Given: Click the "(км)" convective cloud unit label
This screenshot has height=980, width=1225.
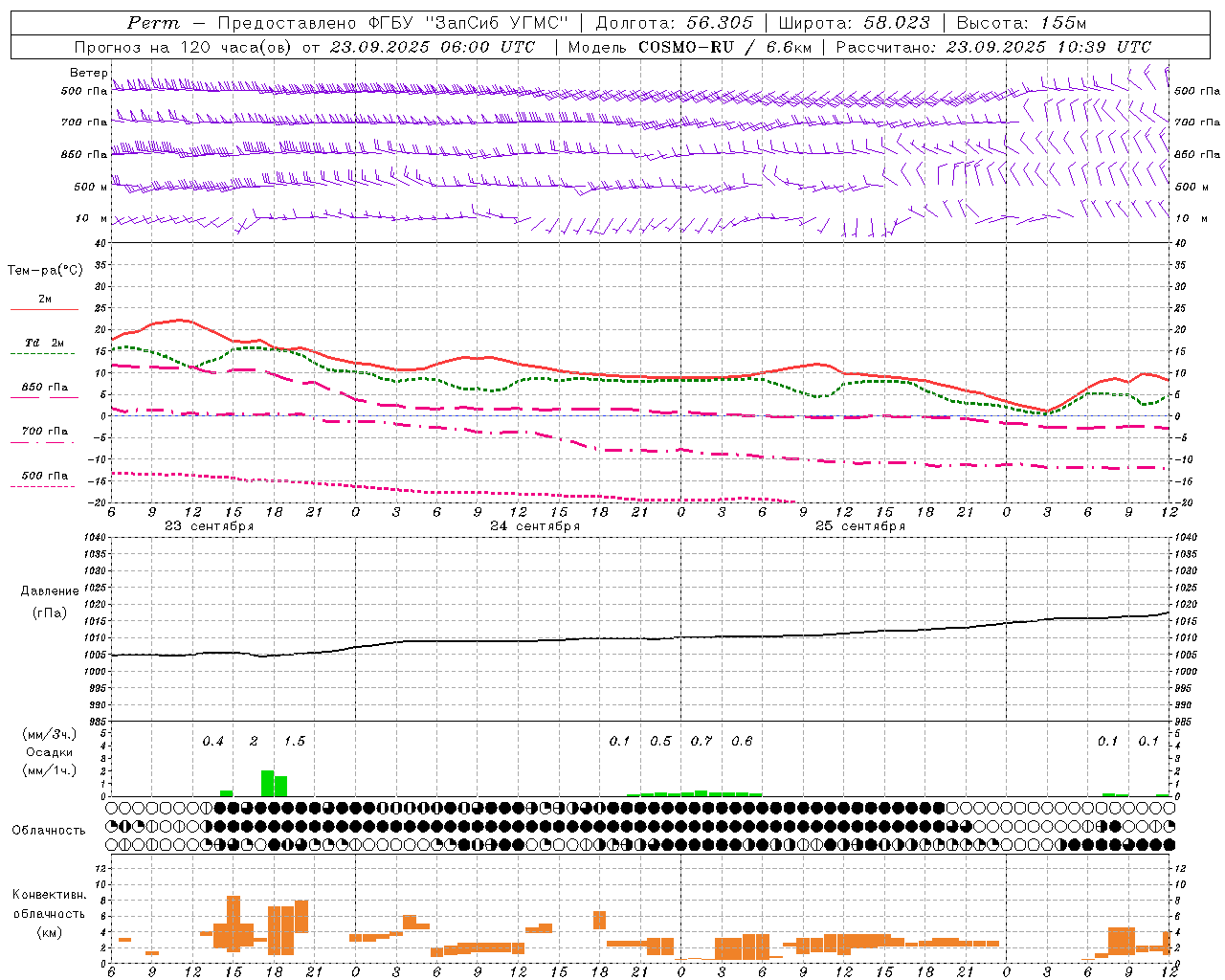Looking at the screenshot, I should (49, 932).
